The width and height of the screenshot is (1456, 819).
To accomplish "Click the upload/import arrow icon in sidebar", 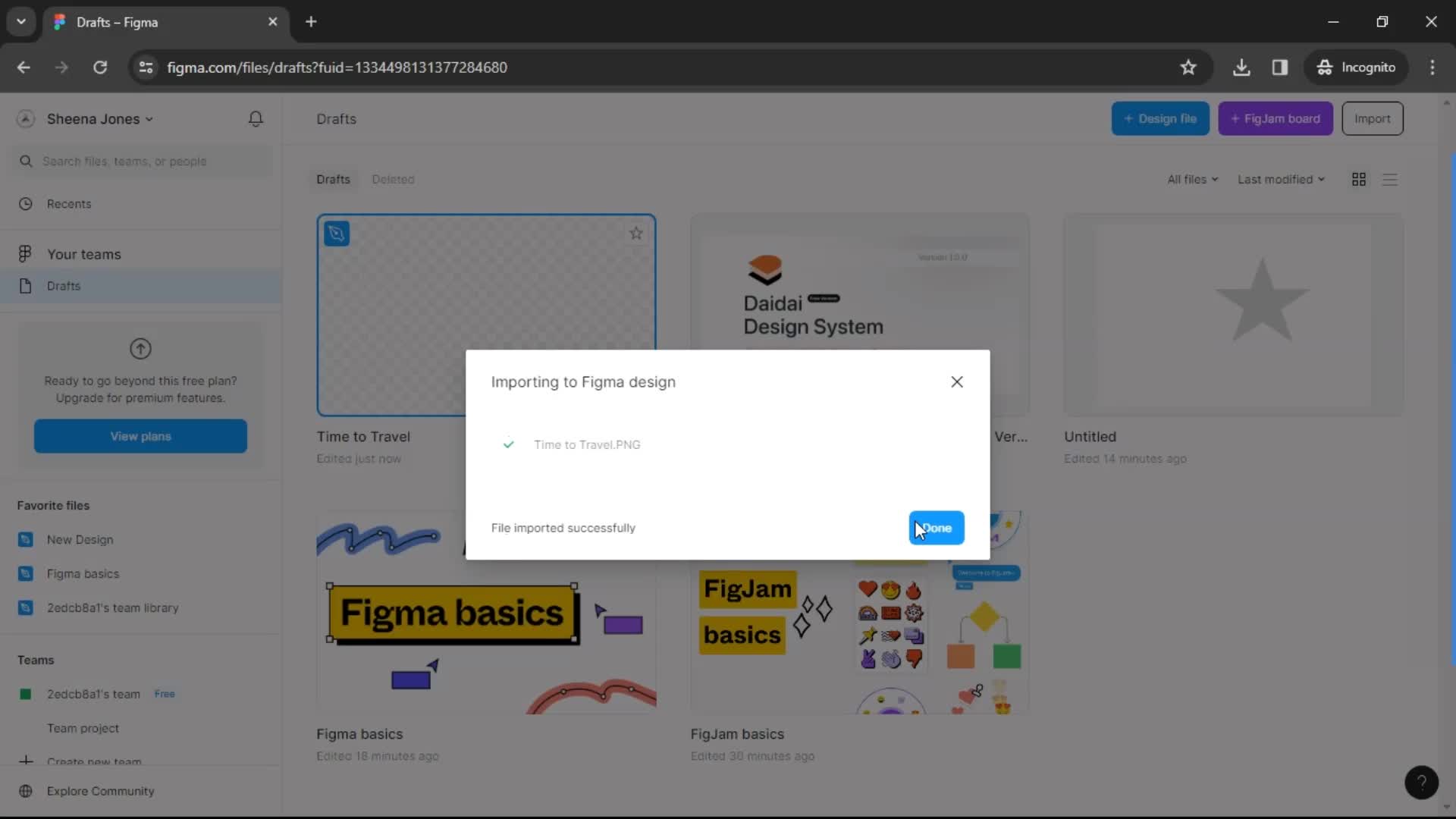I will (141, 348).
